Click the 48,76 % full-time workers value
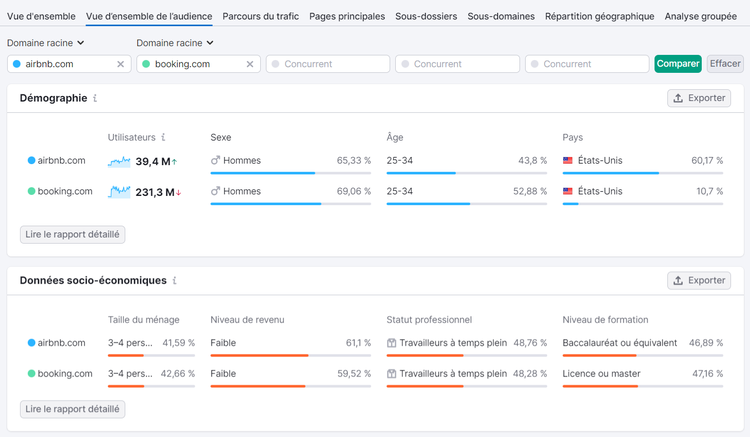 pyautogui.click(x=530, y=343)
